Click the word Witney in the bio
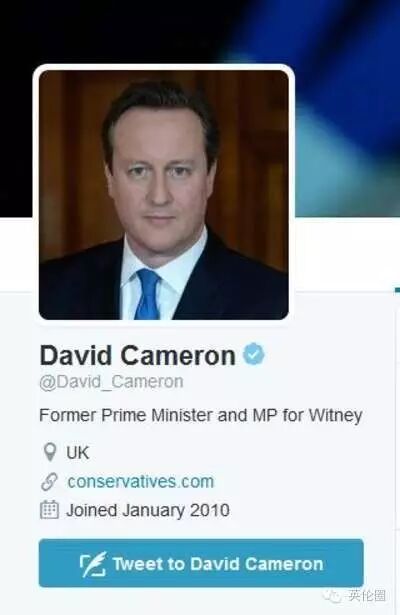Image resolution: width=400 pixels, height=615 pixels. coord(336,416)
